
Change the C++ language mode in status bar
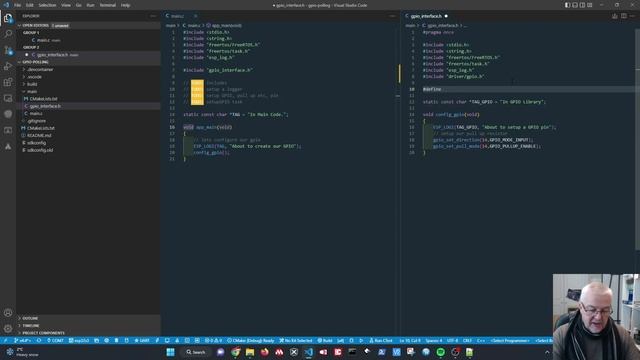click(x=481, y=340)
